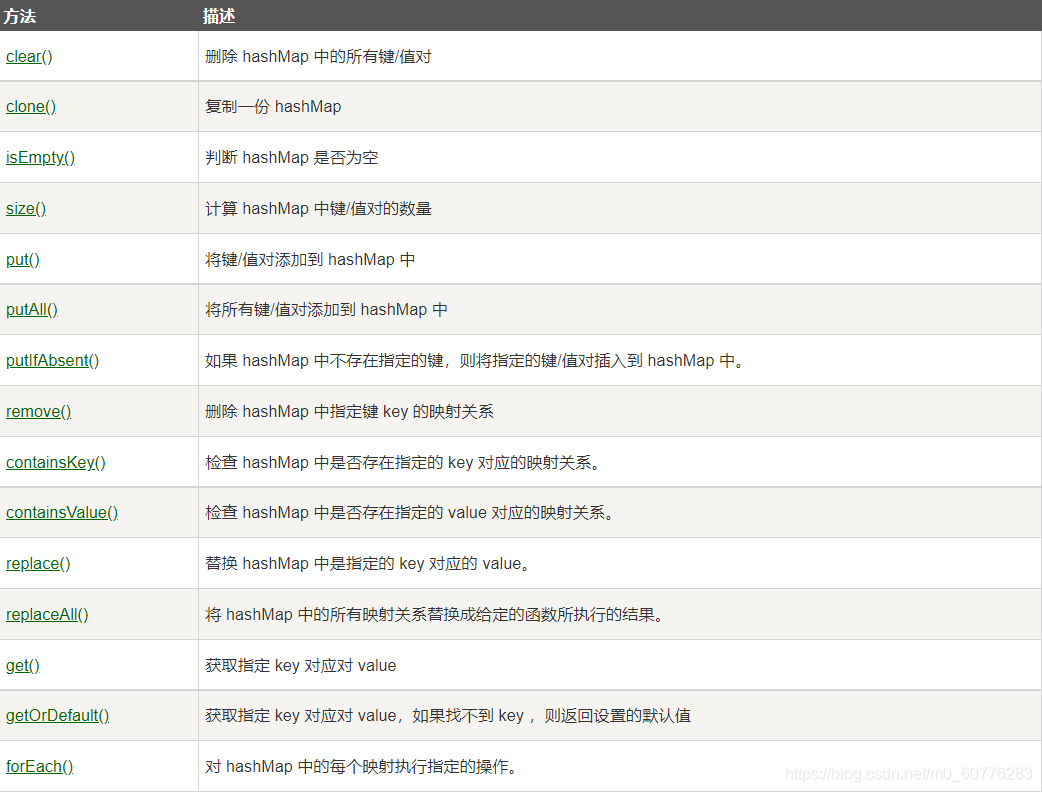
Task: Follow the containsValue() link
Action: click(x=62, y=512)
